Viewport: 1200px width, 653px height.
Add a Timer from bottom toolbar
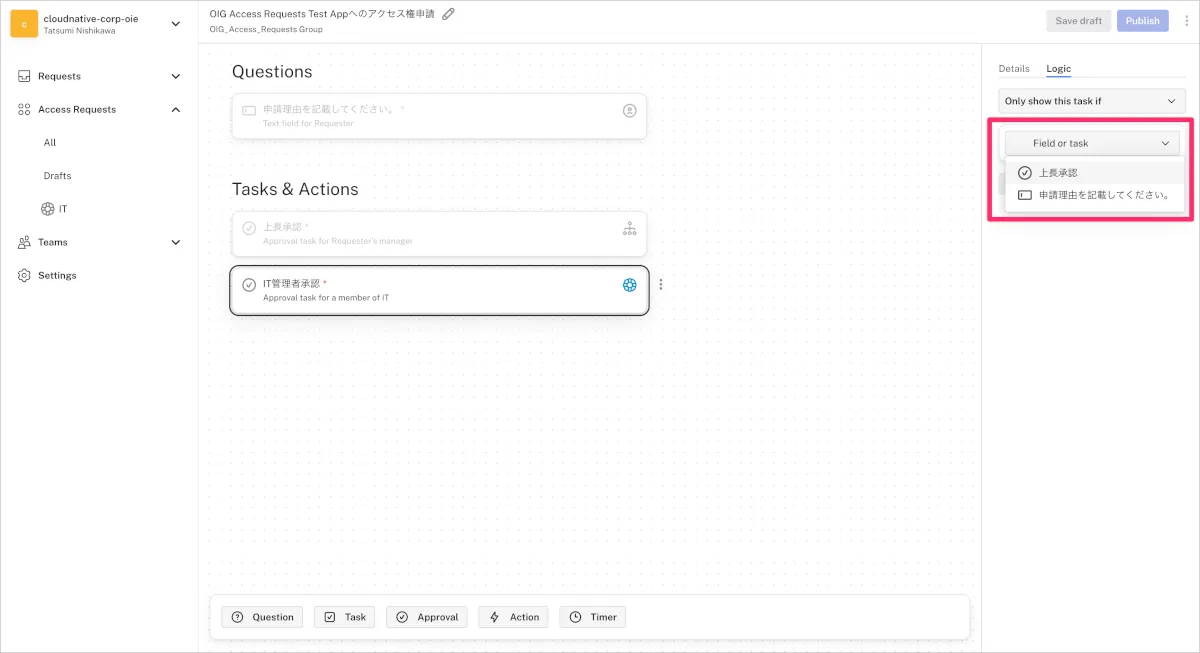click(593, 617)
